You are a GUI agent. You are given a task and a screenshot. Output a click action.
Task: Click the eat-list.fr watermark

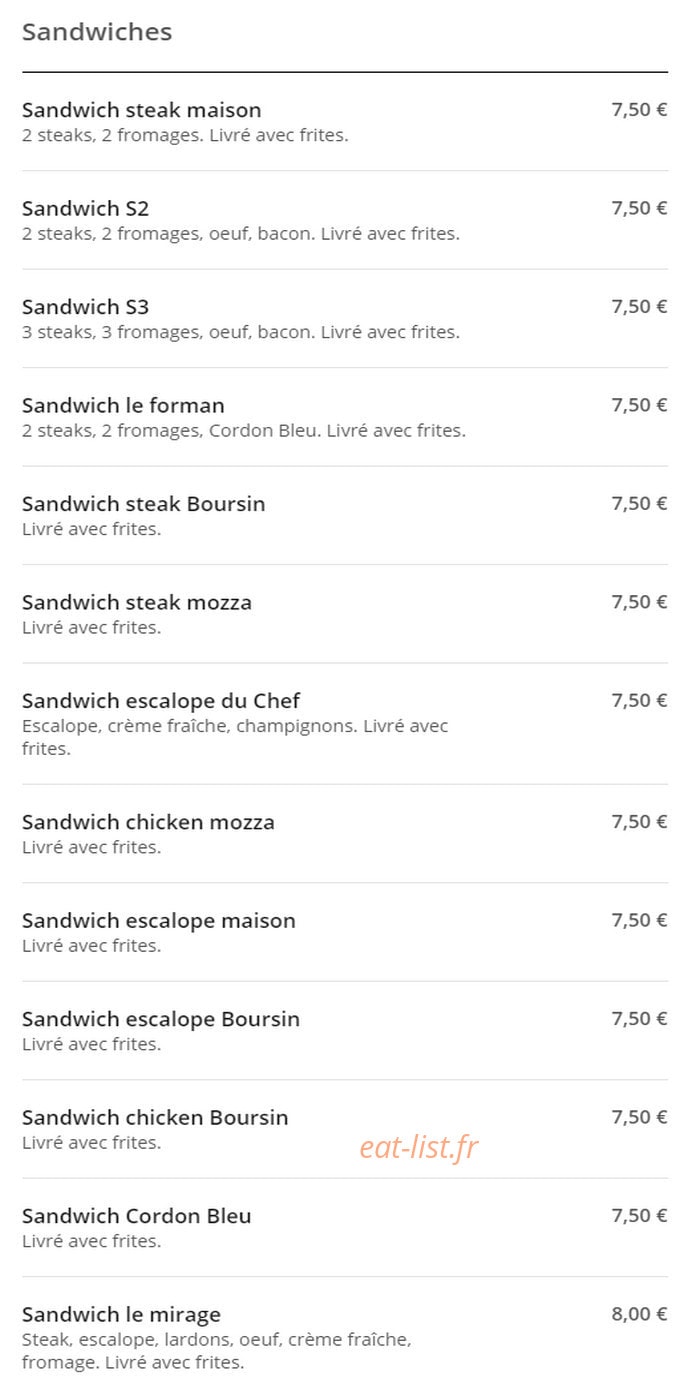(419, 1147)
